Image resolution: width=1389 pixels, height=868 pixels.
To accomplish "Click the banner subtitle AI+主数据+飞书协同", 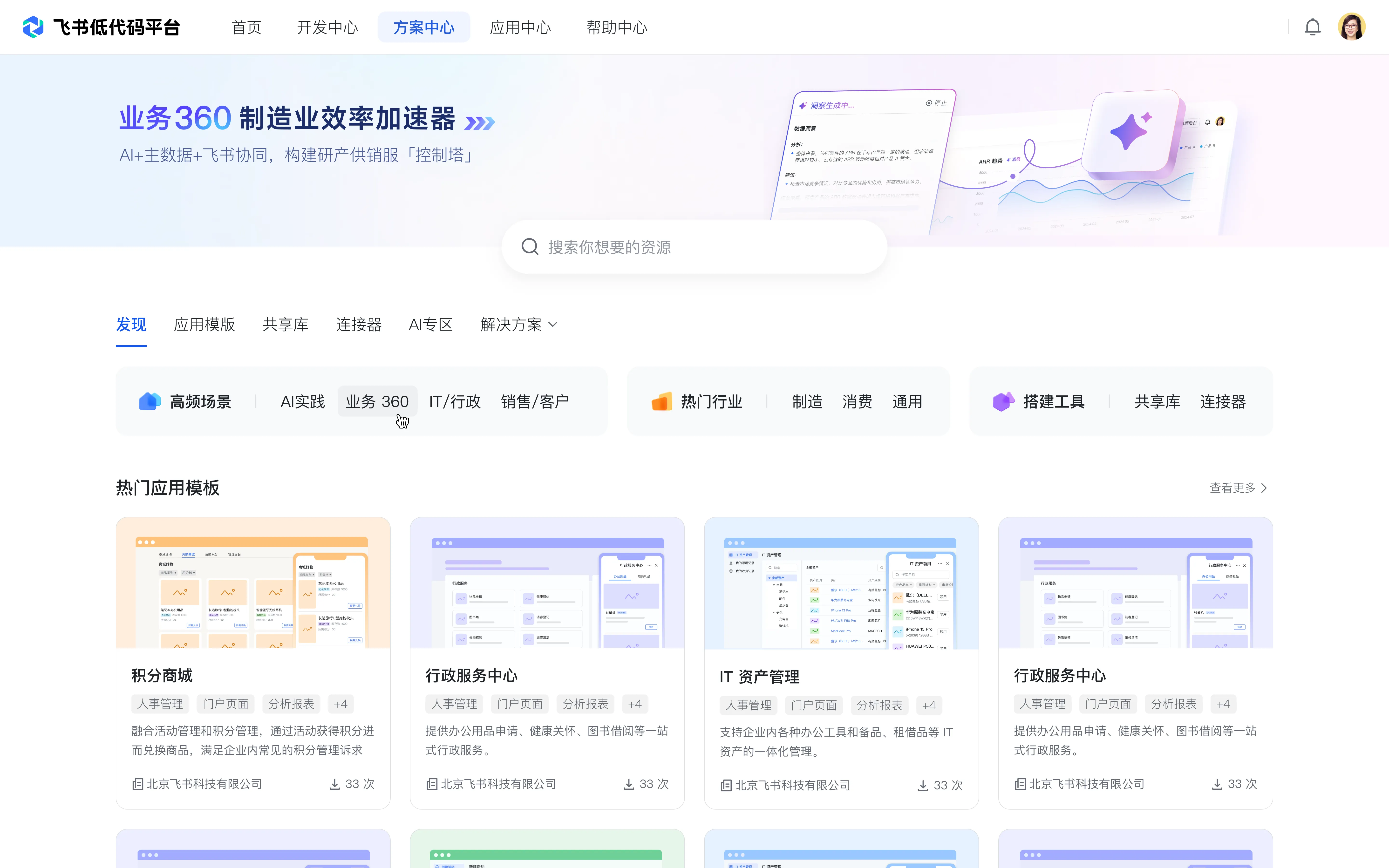I will [296, 155].
